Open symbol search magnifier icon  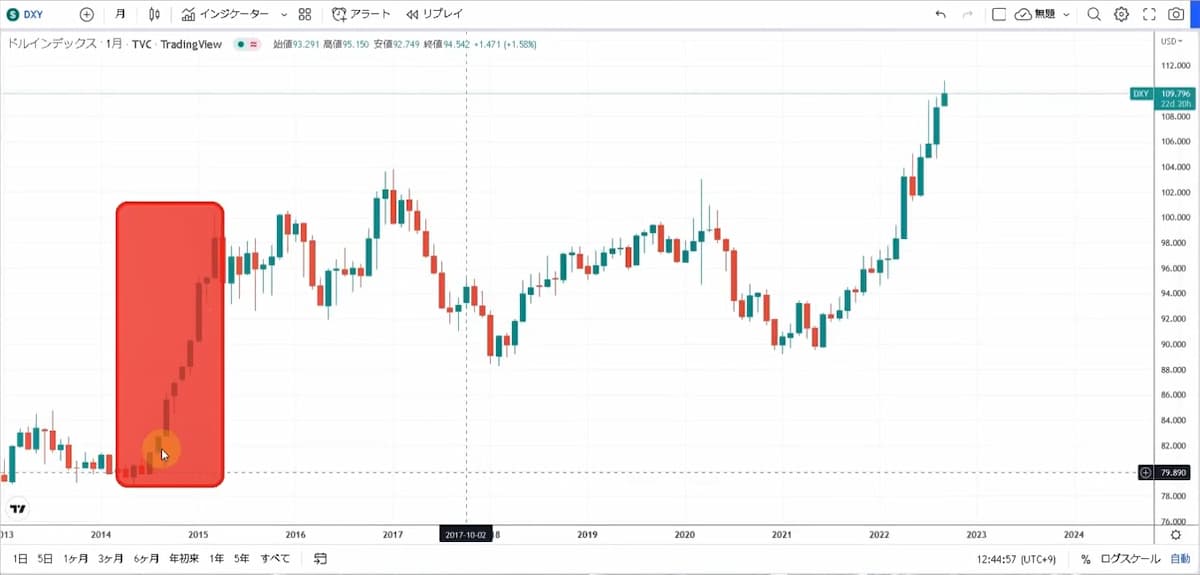click(x=1093, y=14)
